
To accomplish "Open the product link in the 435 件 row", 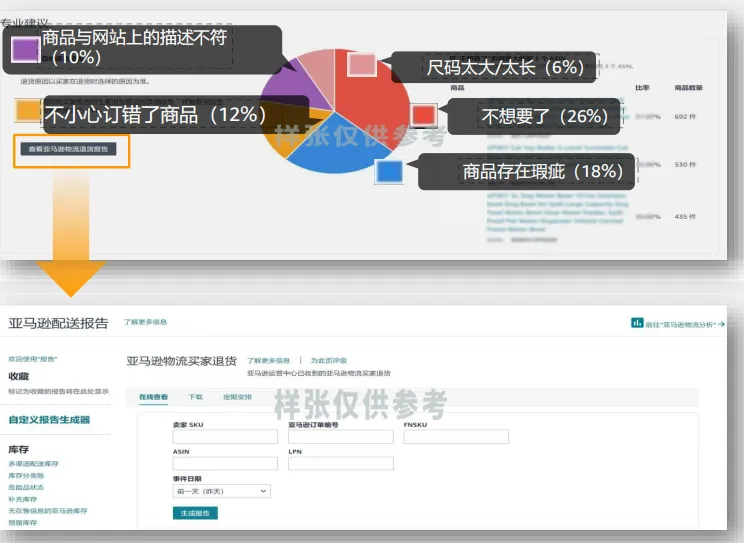I will click(x=557, y=212).
